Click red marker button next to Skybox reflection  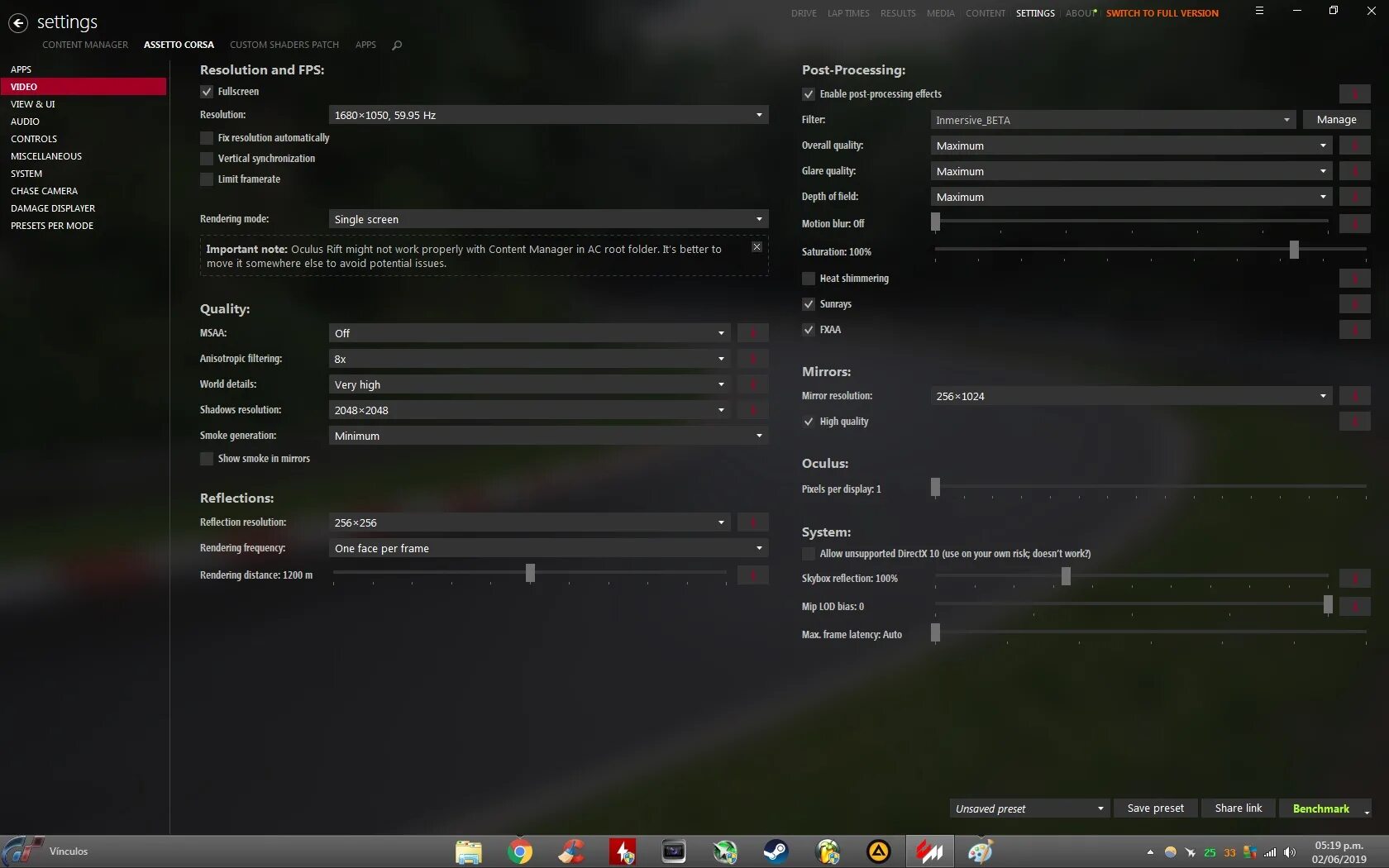pos(1354,579)
